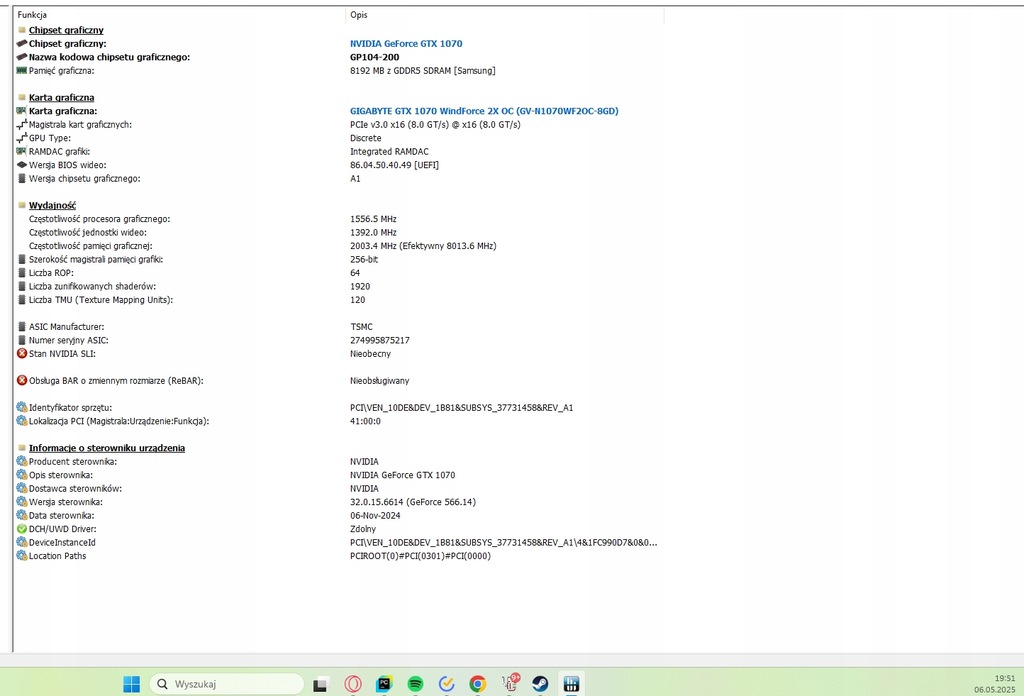Click the icon beside Liczba zunifikowanych shaderów
The image size is (1024, 696).
22,286
